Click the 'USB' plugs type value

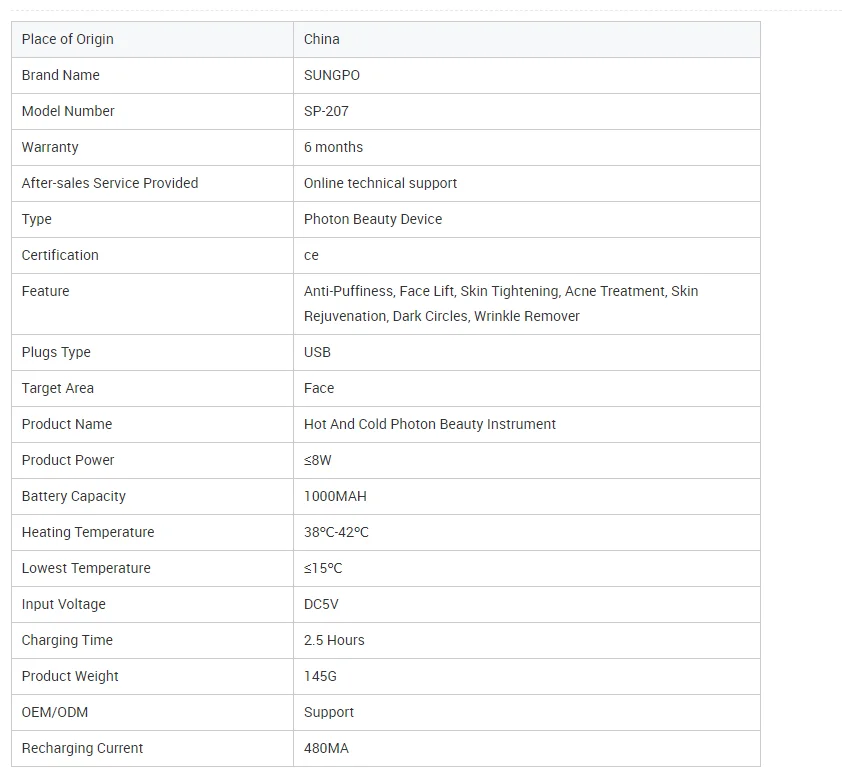[317, 352]
